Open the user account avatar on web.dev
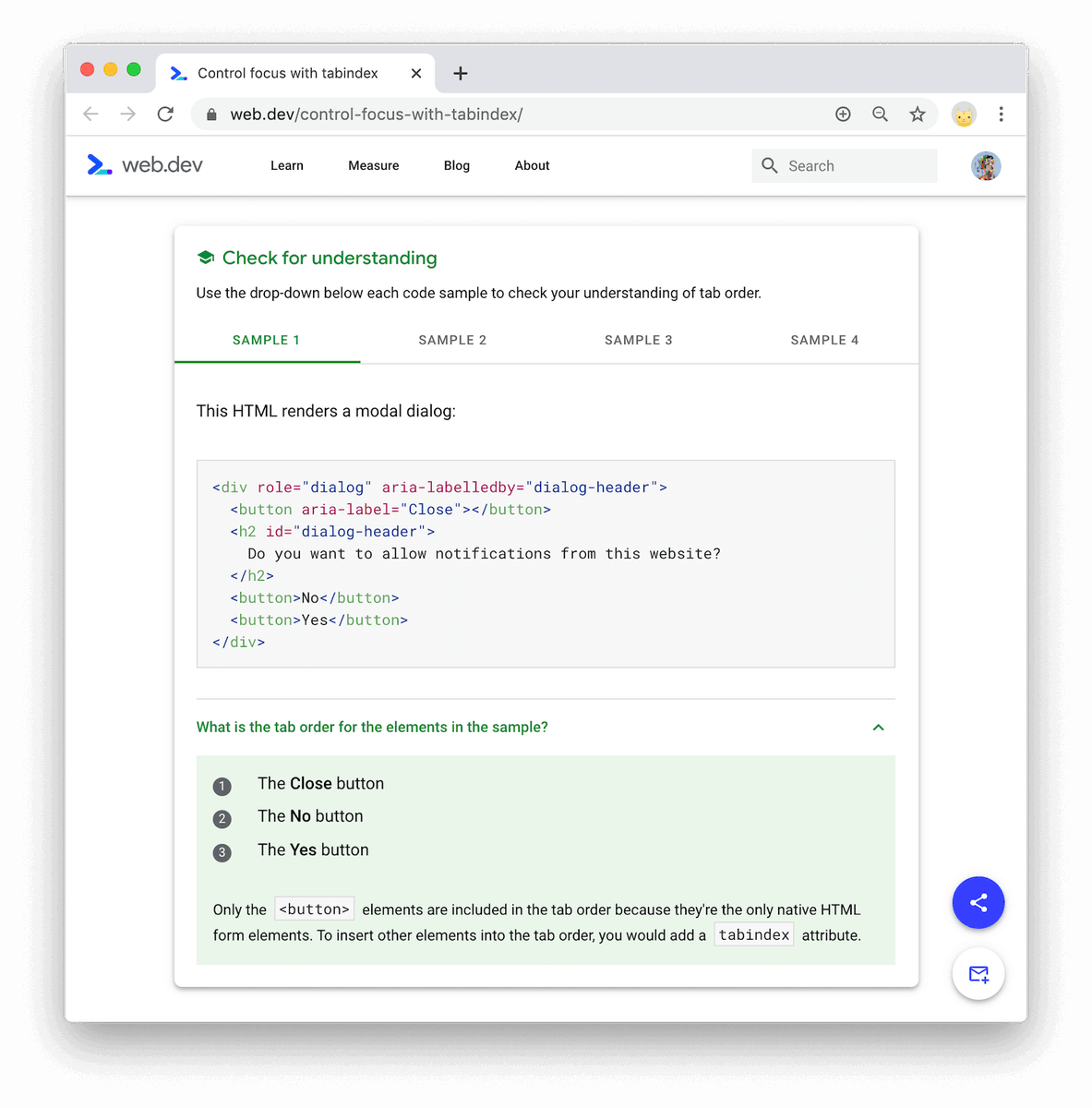 pos(986,166)
